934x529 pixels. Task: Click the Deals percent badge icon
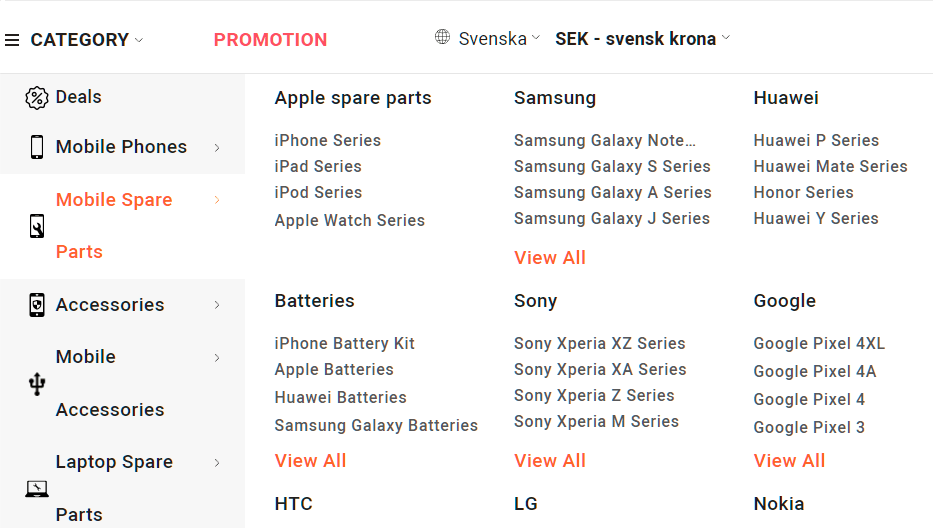pos(36,98)
